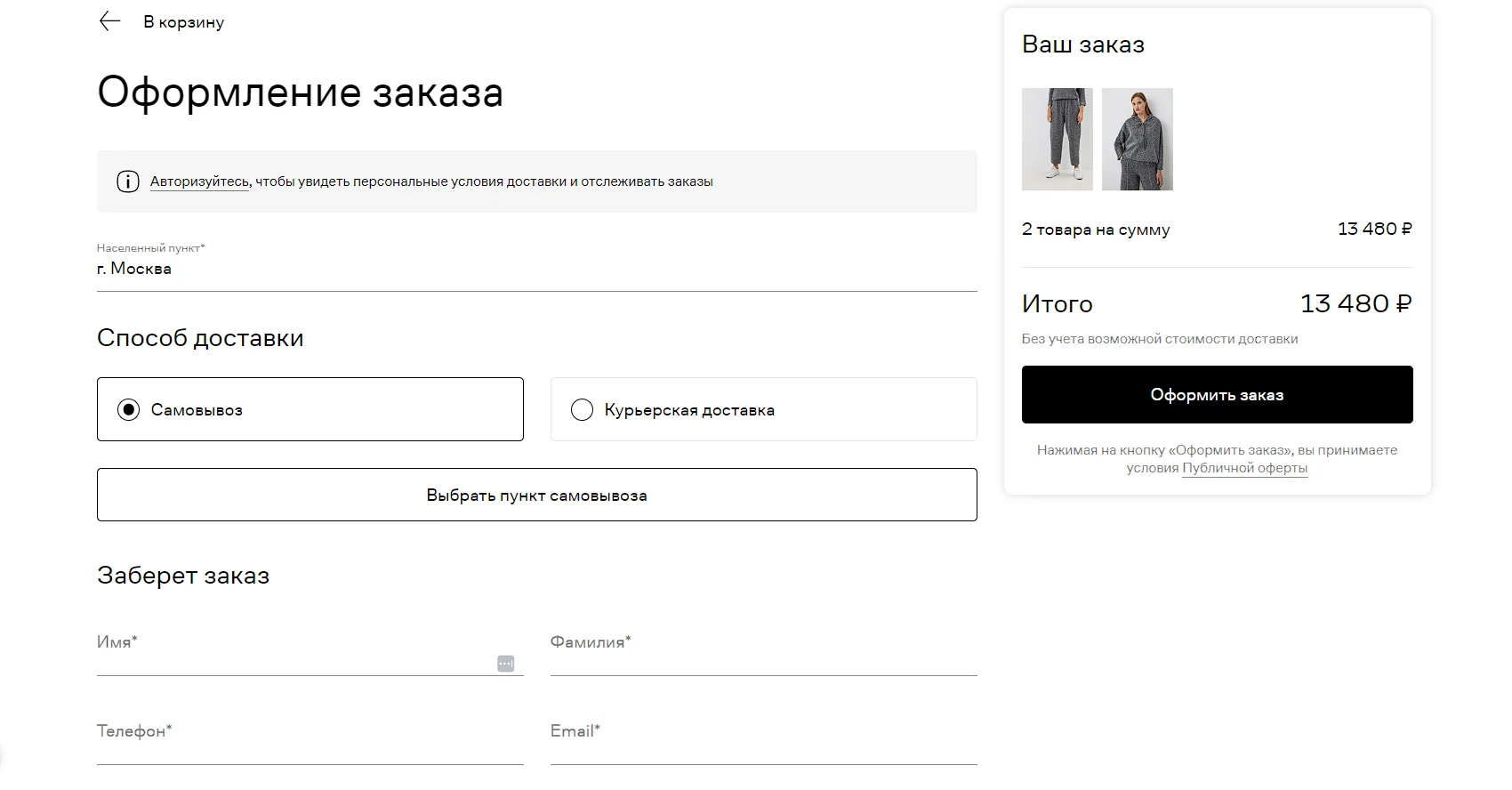Edit the Населенный пункт field г. Москва
Image resolution: width=1512 pixels, height=790 pixels.
click(537, 269)
